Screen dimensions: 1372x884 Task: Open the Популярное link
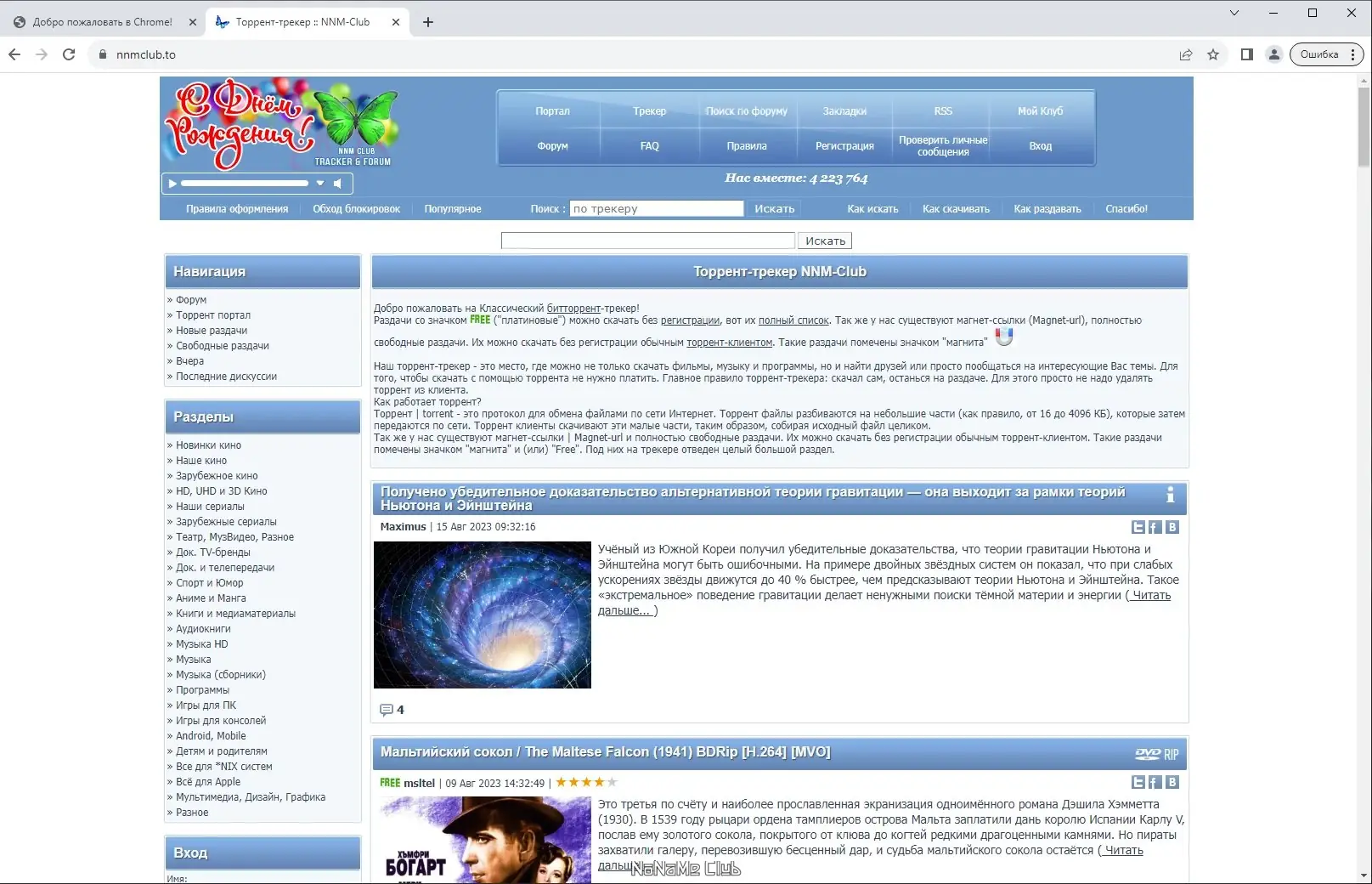453,209
